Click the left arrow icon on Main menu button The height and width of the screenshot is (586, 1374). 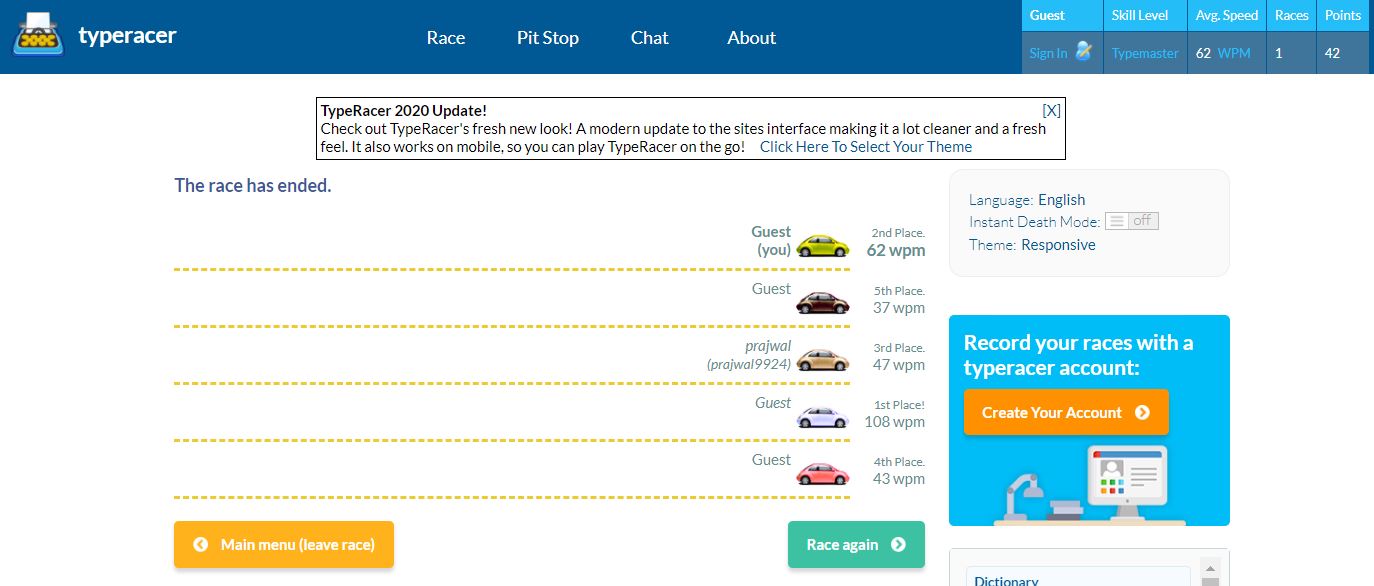200,544
